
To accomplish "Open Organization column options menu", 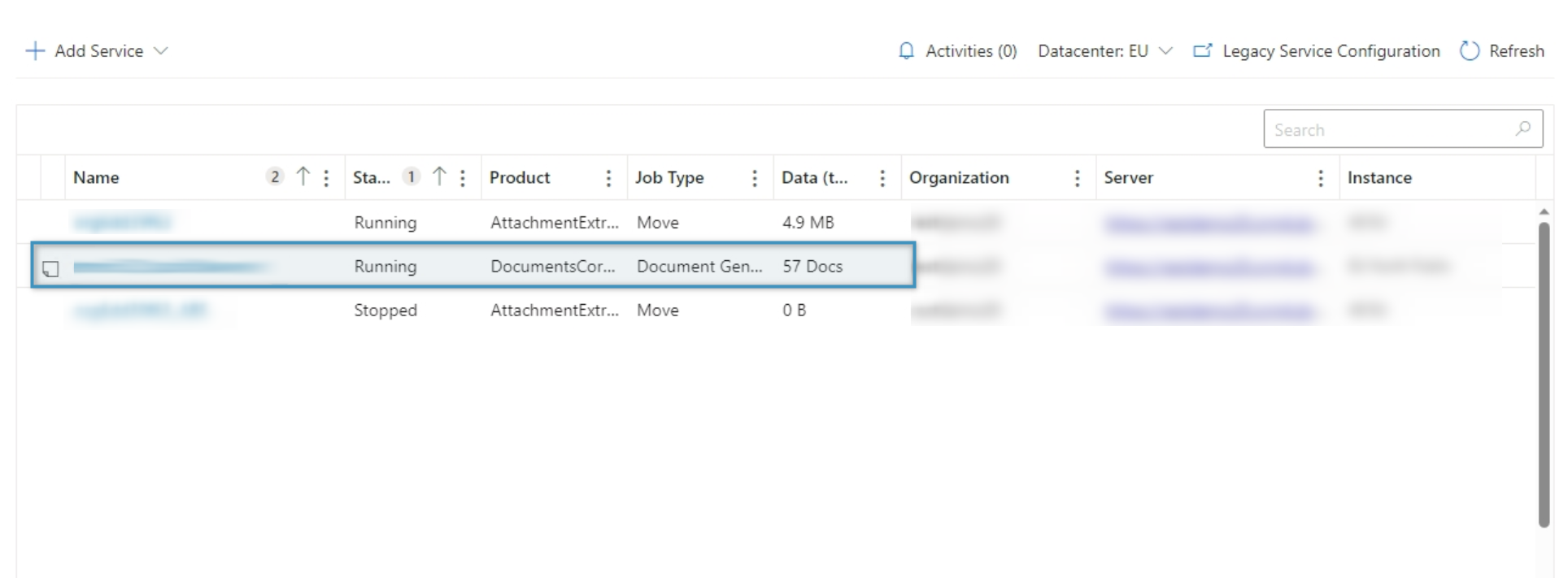I will click(1077, 178).
